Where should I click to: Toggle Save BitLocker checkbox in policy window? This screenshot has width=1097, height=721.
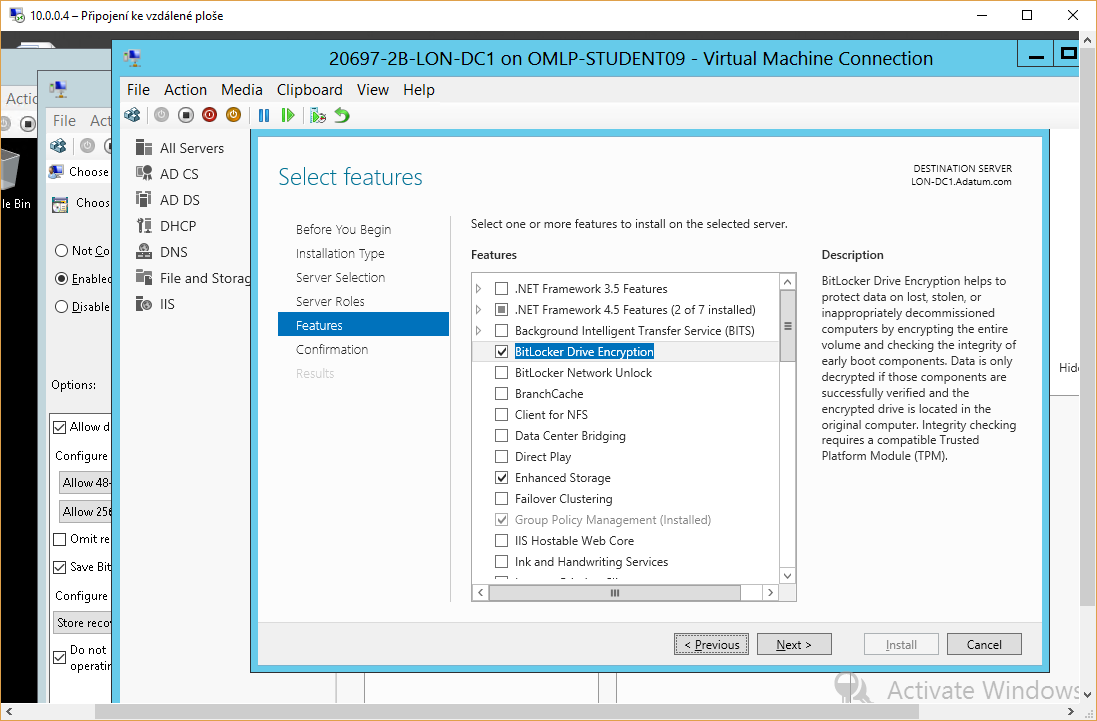pos(60,567)
